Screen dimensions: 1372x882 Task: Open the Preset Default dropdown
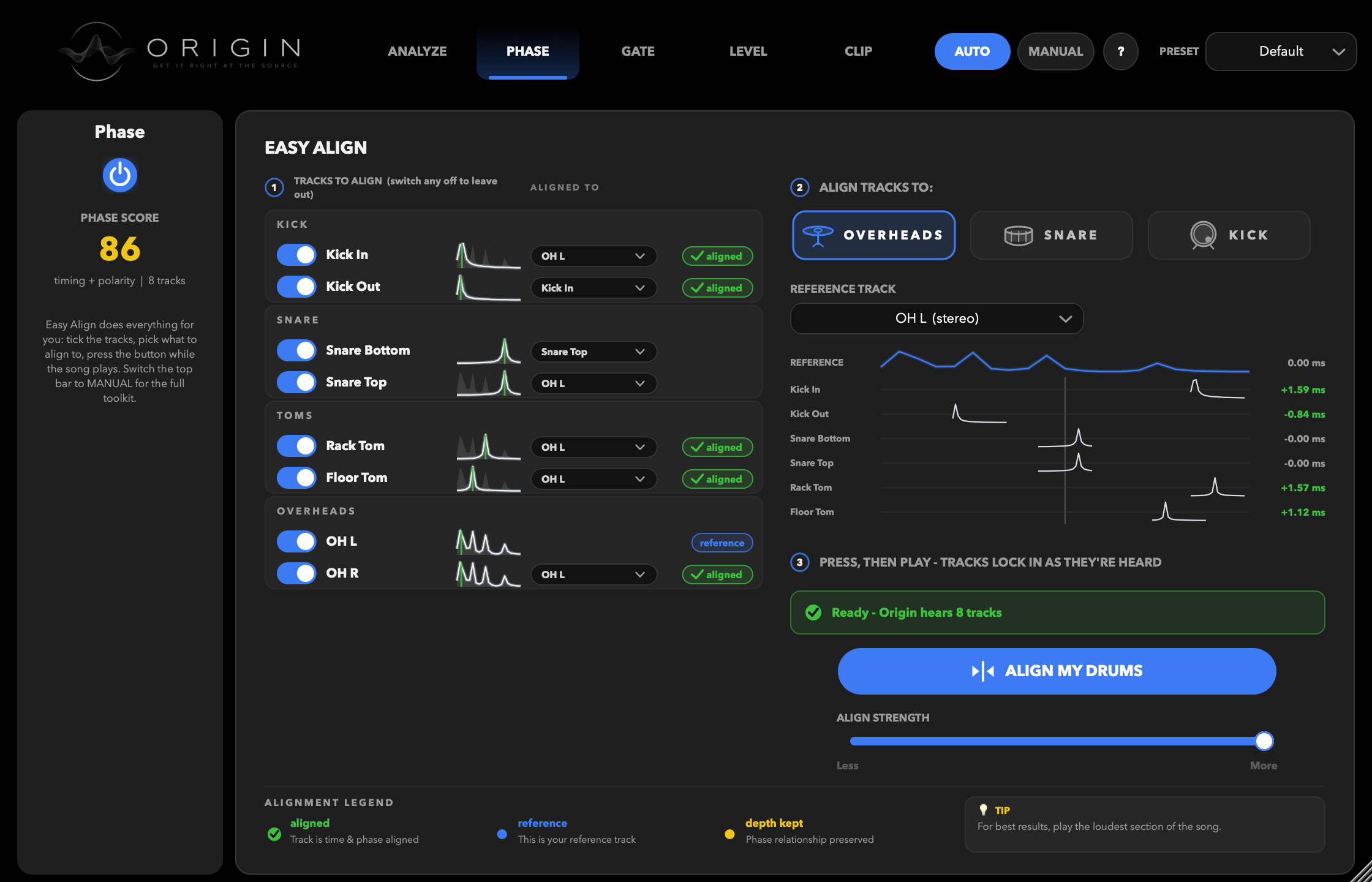1281,51
